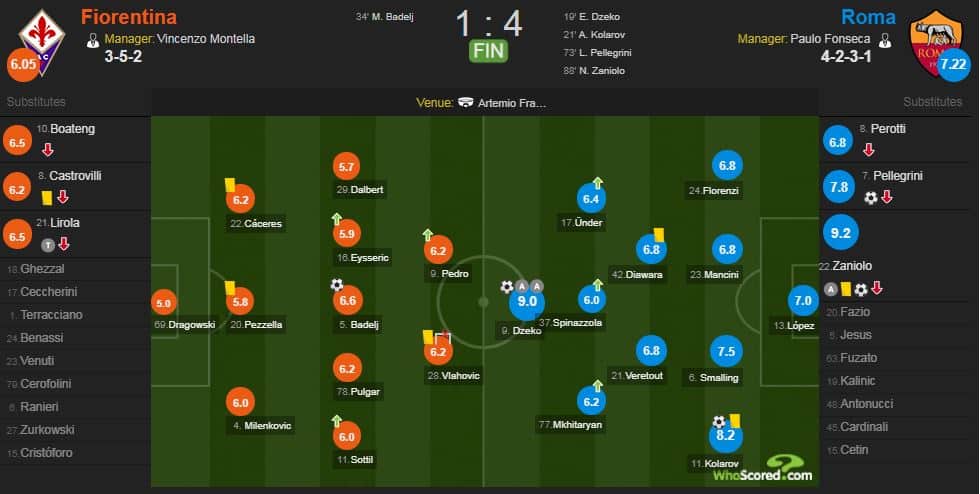Click the WhoScored.com logo
Viewport: 980px width, 494px height.
click(763, 468)
